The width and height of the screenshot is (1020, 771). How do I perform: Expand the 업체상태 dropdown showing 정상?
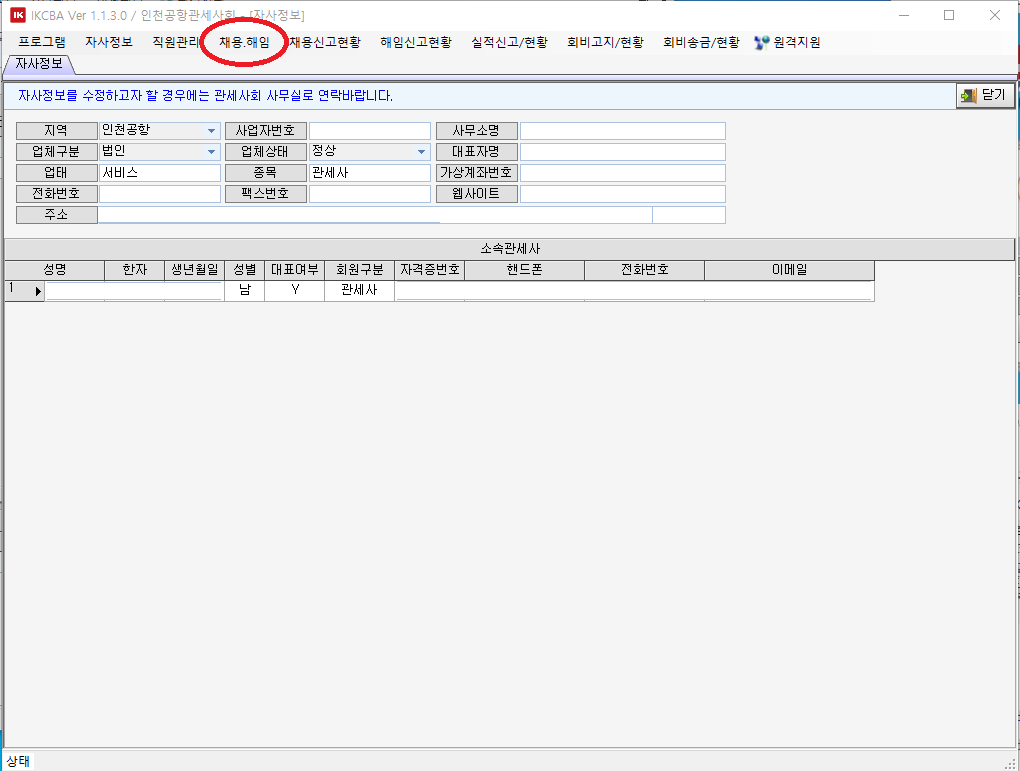pyautogui.click(x=422, y=152)
